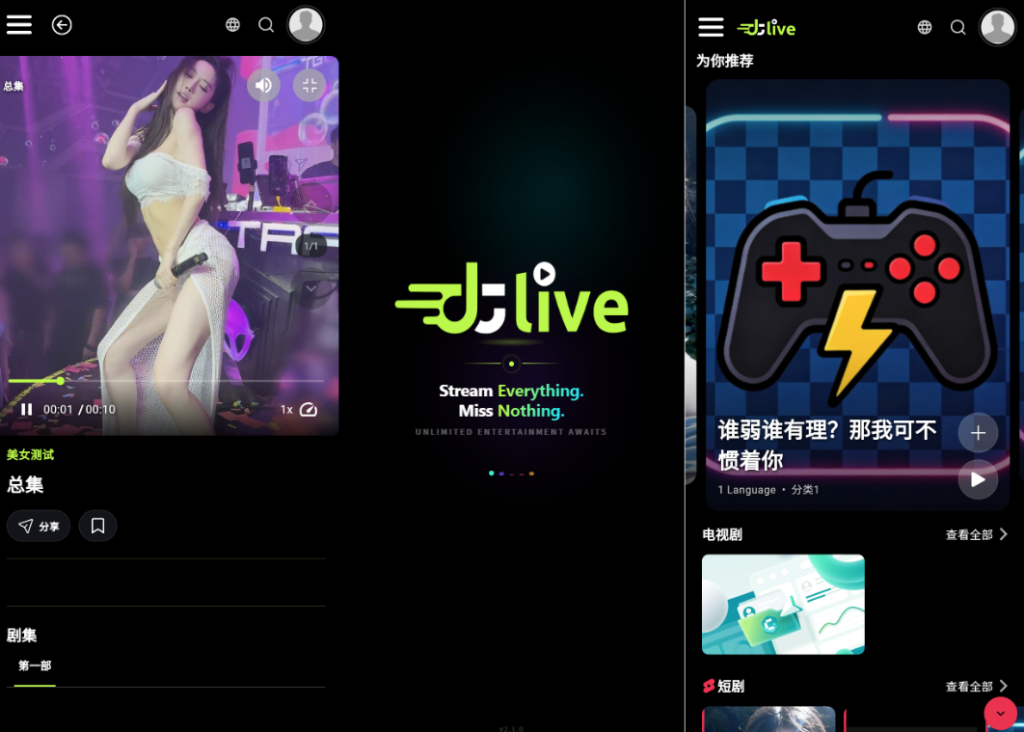Viewport: 1024px width, 732px height.
Task: Click the 总集 video title
Action: [x=25, y=485]
